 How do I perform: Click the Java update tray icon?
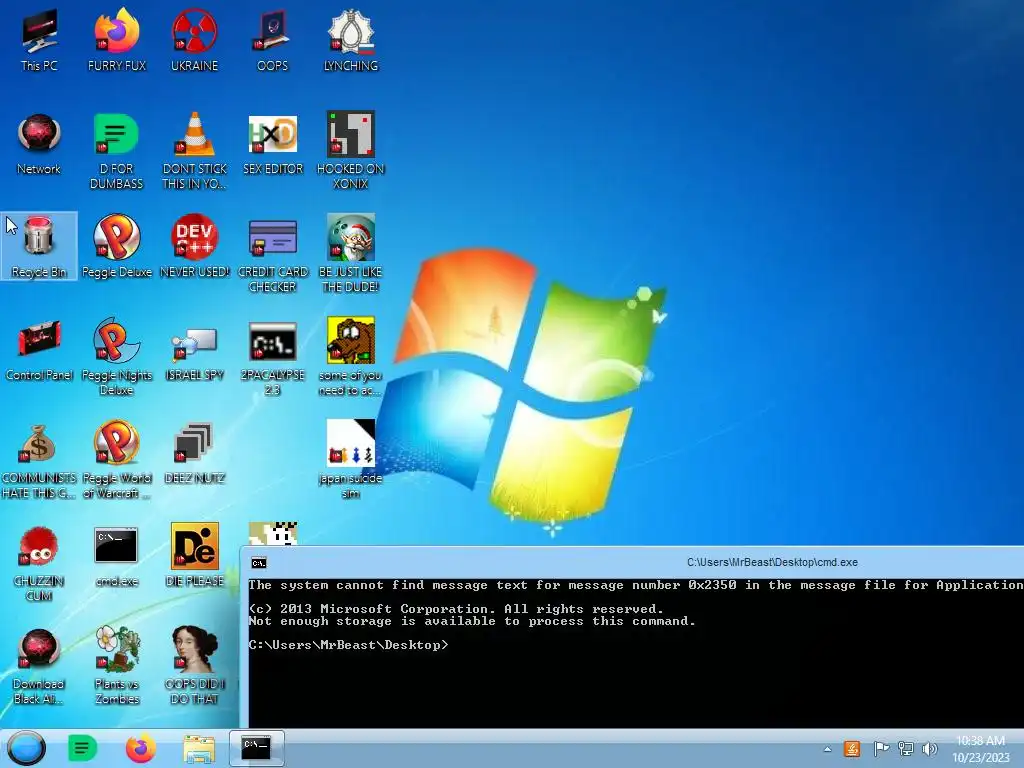pyautogui.click(x=852, y=749)
